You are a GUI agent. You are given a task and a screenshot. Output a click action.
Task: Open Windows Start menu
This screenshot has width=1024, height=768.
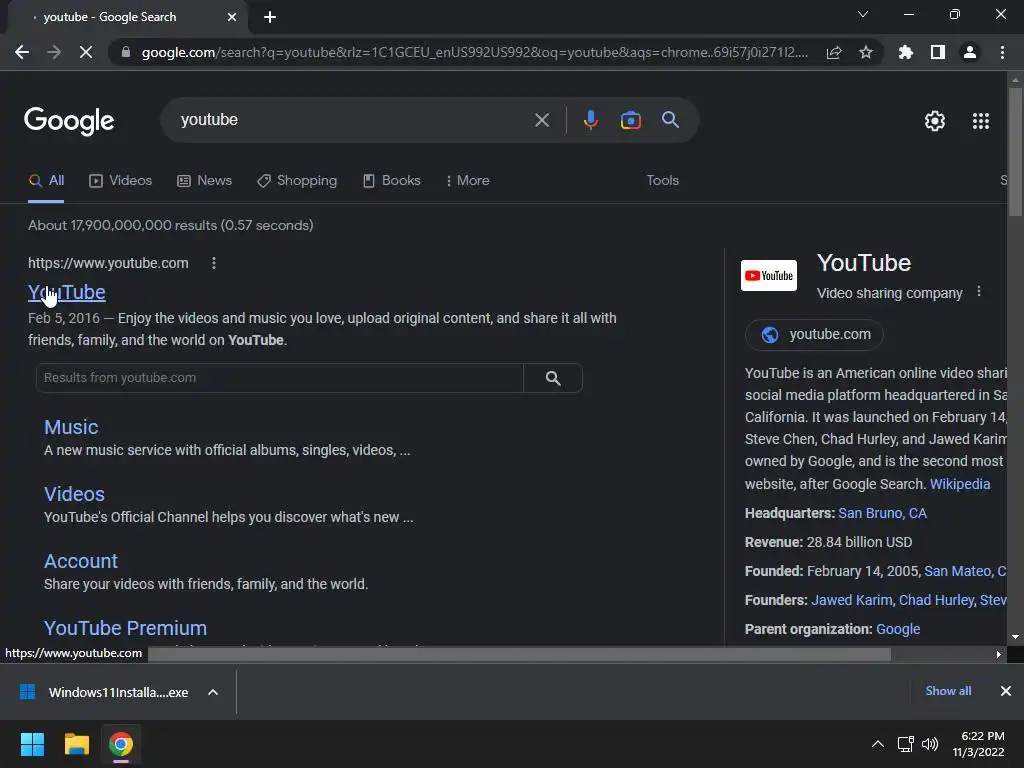pyautogui.click(x=32, y=744)
